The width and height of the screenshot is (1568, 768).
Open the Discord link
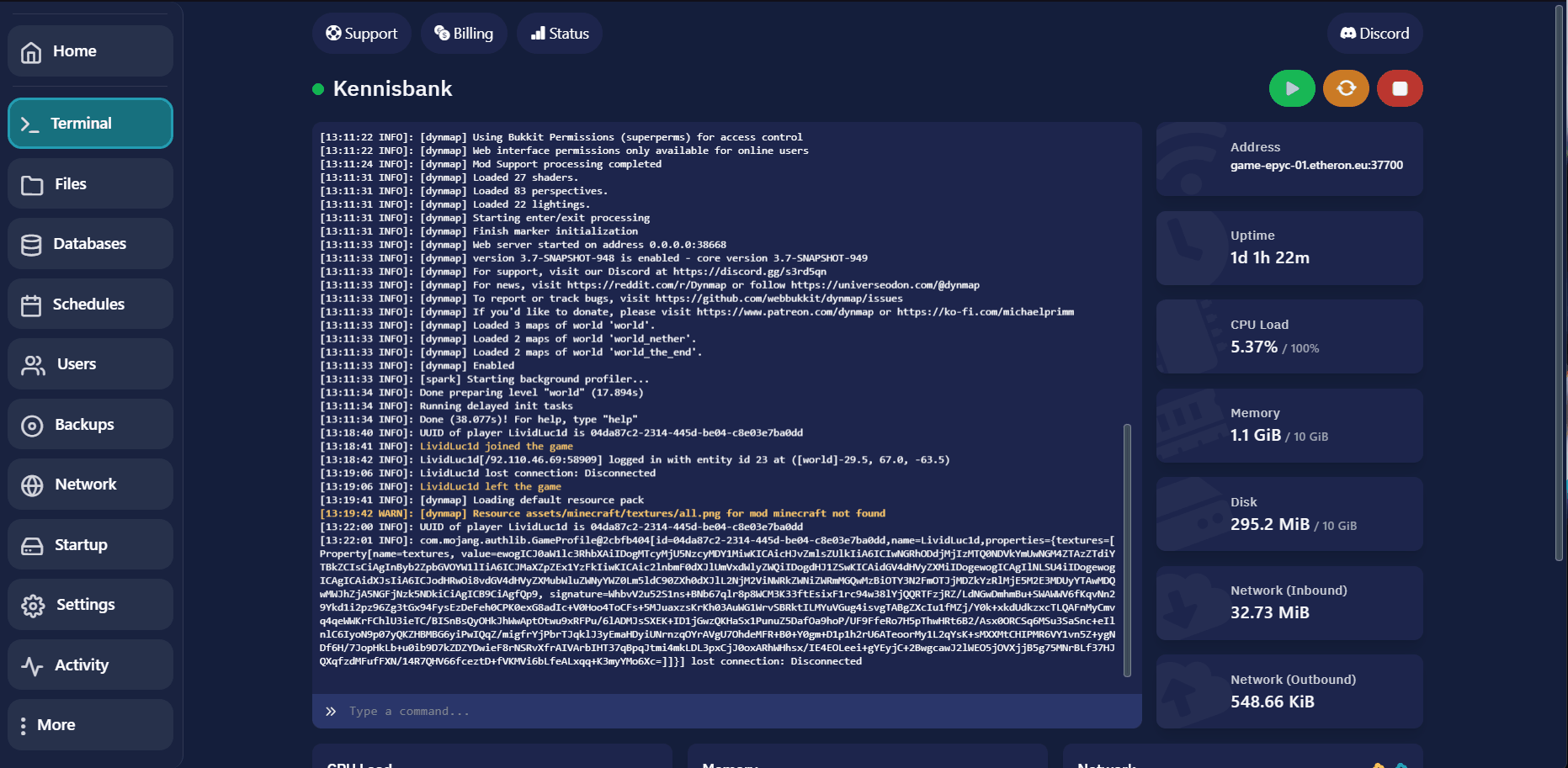coord(1374,34)
